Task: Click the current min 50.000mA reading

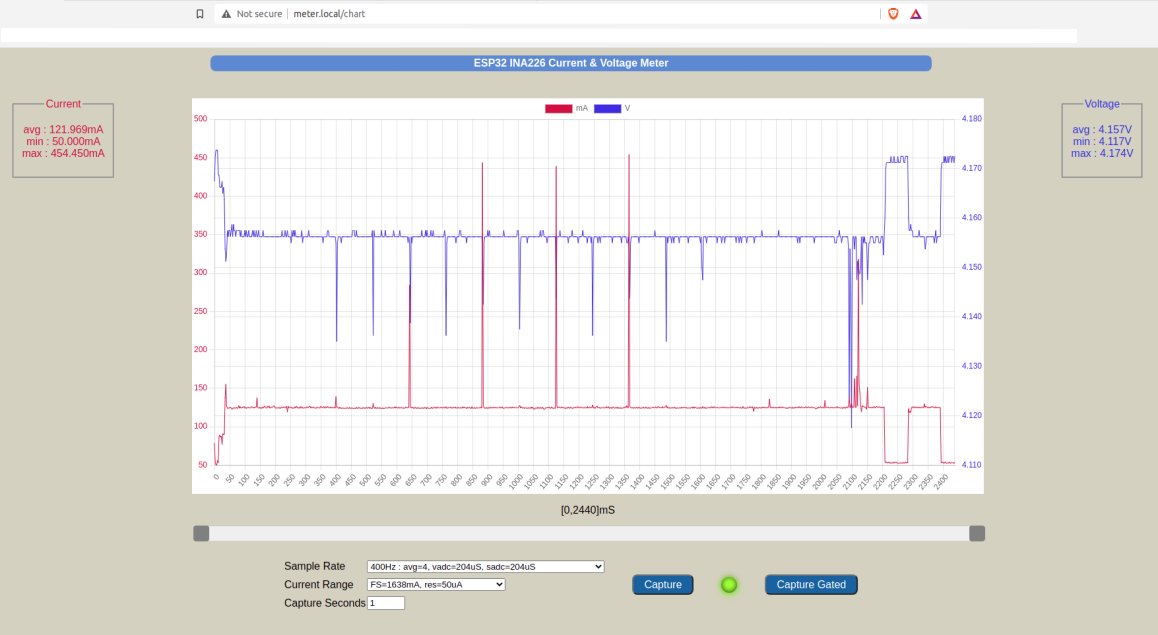Action: tap(63, 142)
